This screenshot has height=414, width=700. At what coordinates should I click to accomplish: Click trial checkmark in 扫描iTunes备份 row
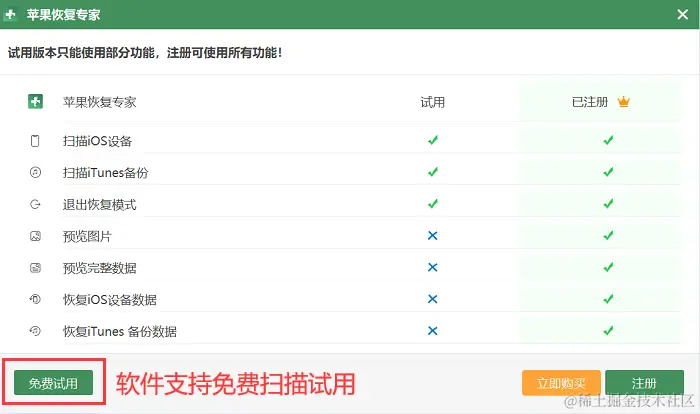point(433,172)
